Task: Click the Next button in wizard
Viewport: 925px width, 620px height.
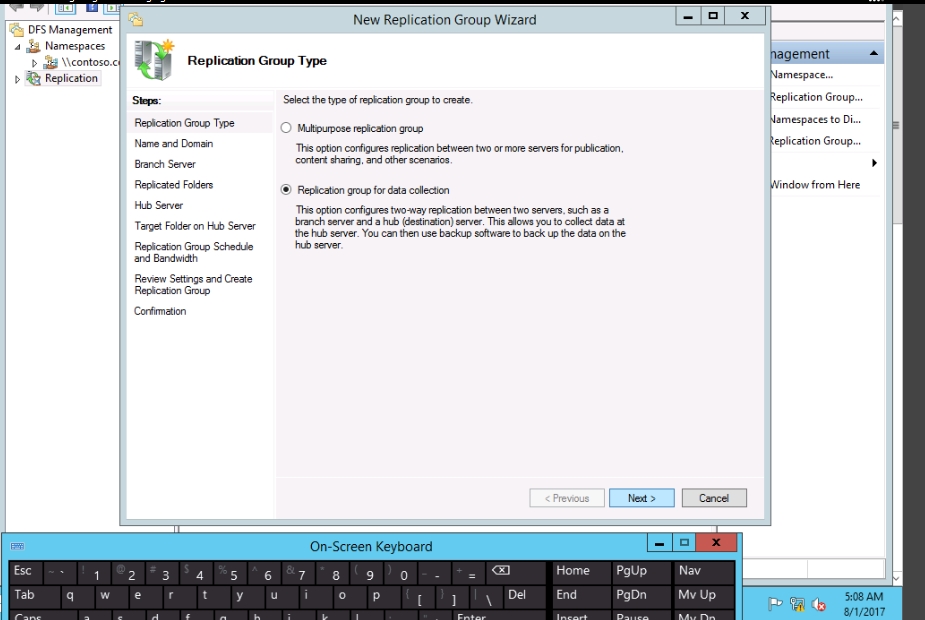Action: 641,498
